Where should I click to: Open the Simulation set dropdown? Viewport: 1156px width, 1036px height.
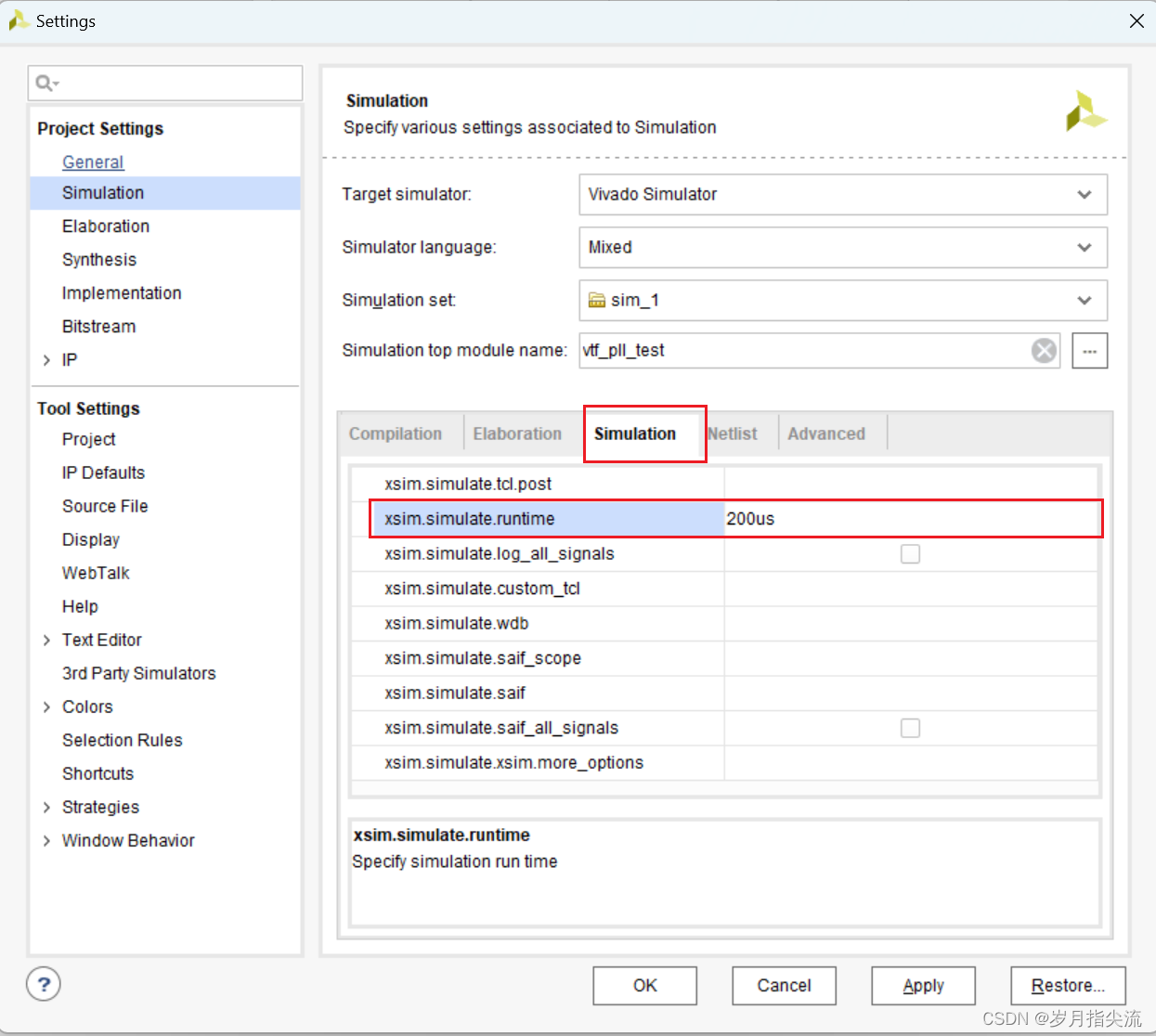click(842, 300)
